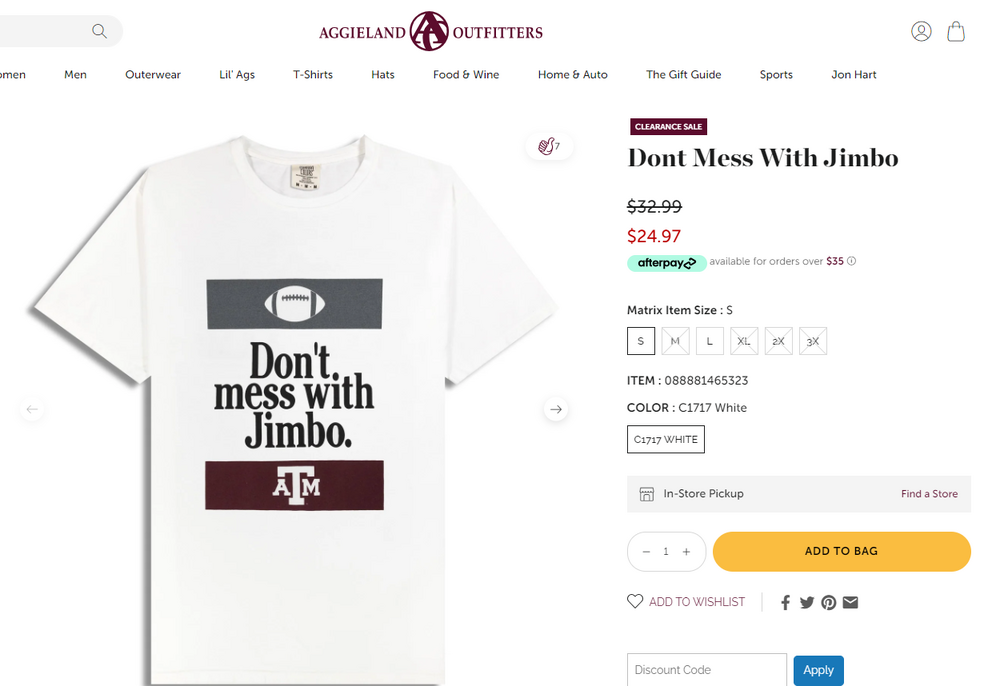
Task: Open the Outerwear menu
Action: coord(153,74)
